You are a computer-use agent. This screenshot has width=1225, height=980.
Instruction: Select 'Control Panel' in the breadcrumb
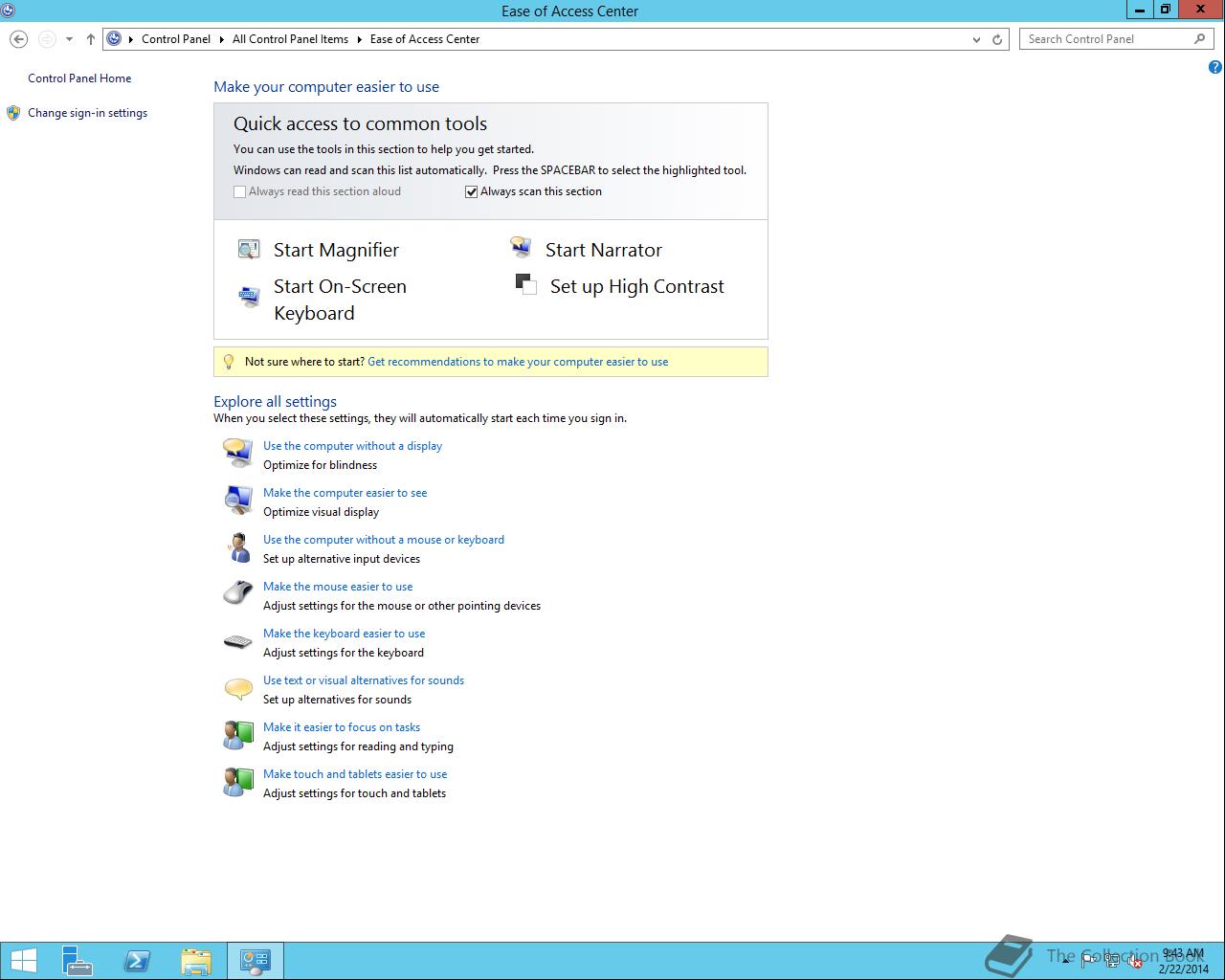[176, 39]
